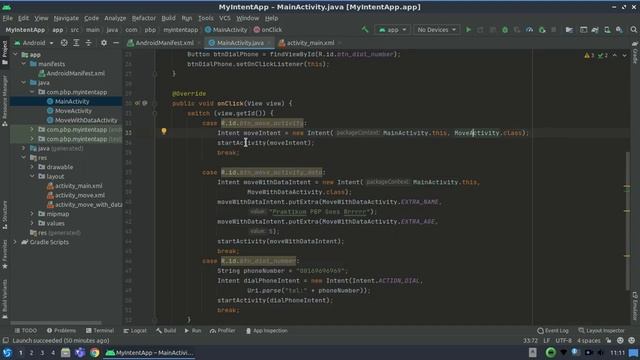
Task: Click the Sync Project with Gradle Files icon
Action: click(x=595, y=30)
